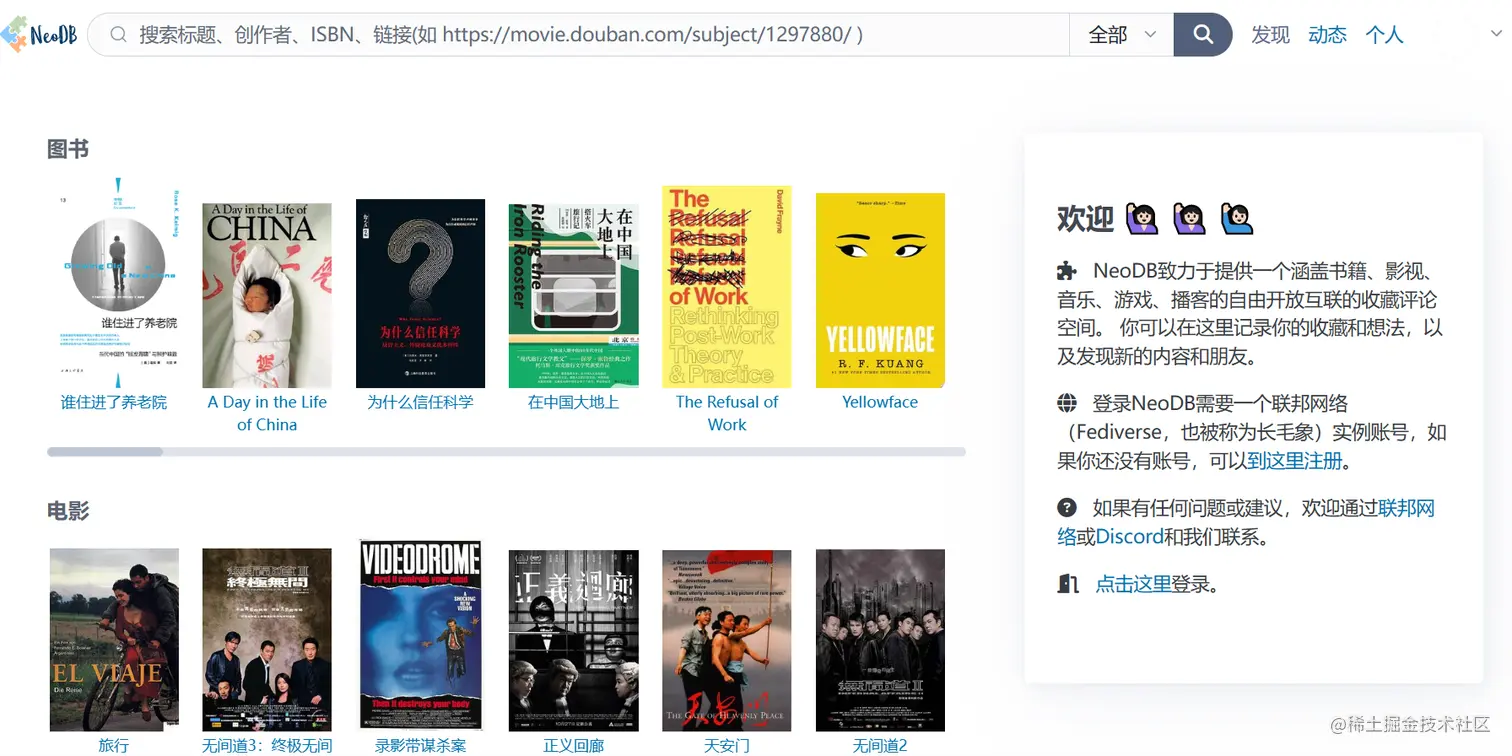Click the 天安门 title link
The image size is (1512, 756).
pyautogui.click(x=726, y=745)
